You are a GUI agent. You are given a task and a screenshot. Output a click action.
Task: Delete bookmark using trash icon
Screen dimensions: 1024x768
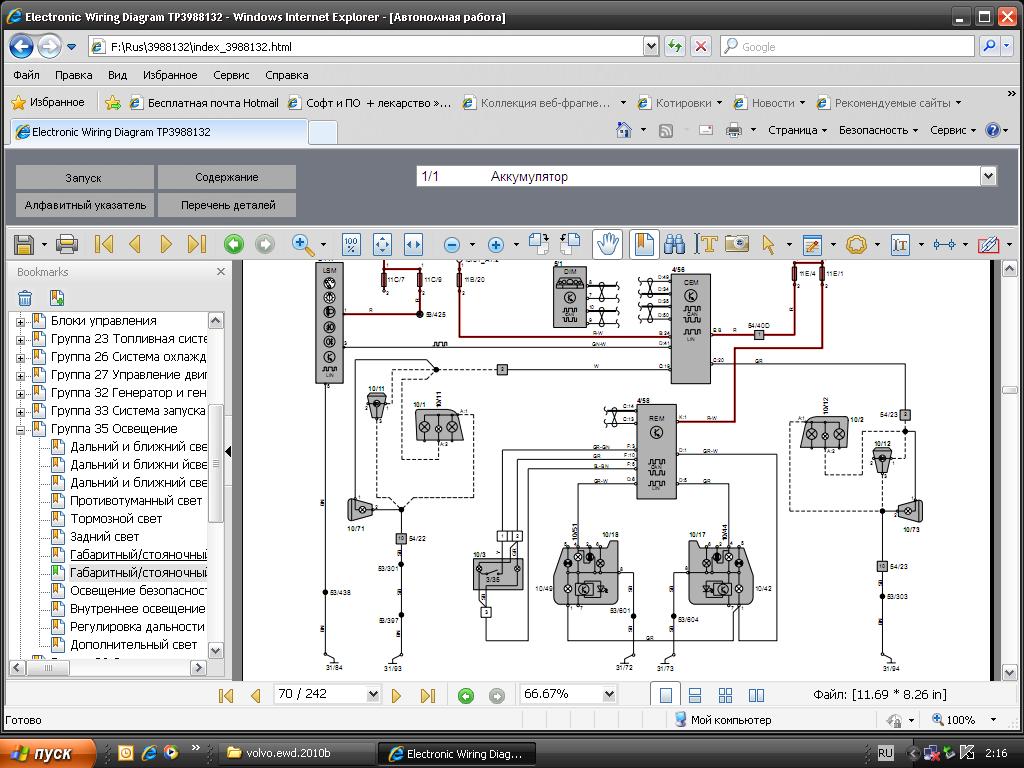25,298
